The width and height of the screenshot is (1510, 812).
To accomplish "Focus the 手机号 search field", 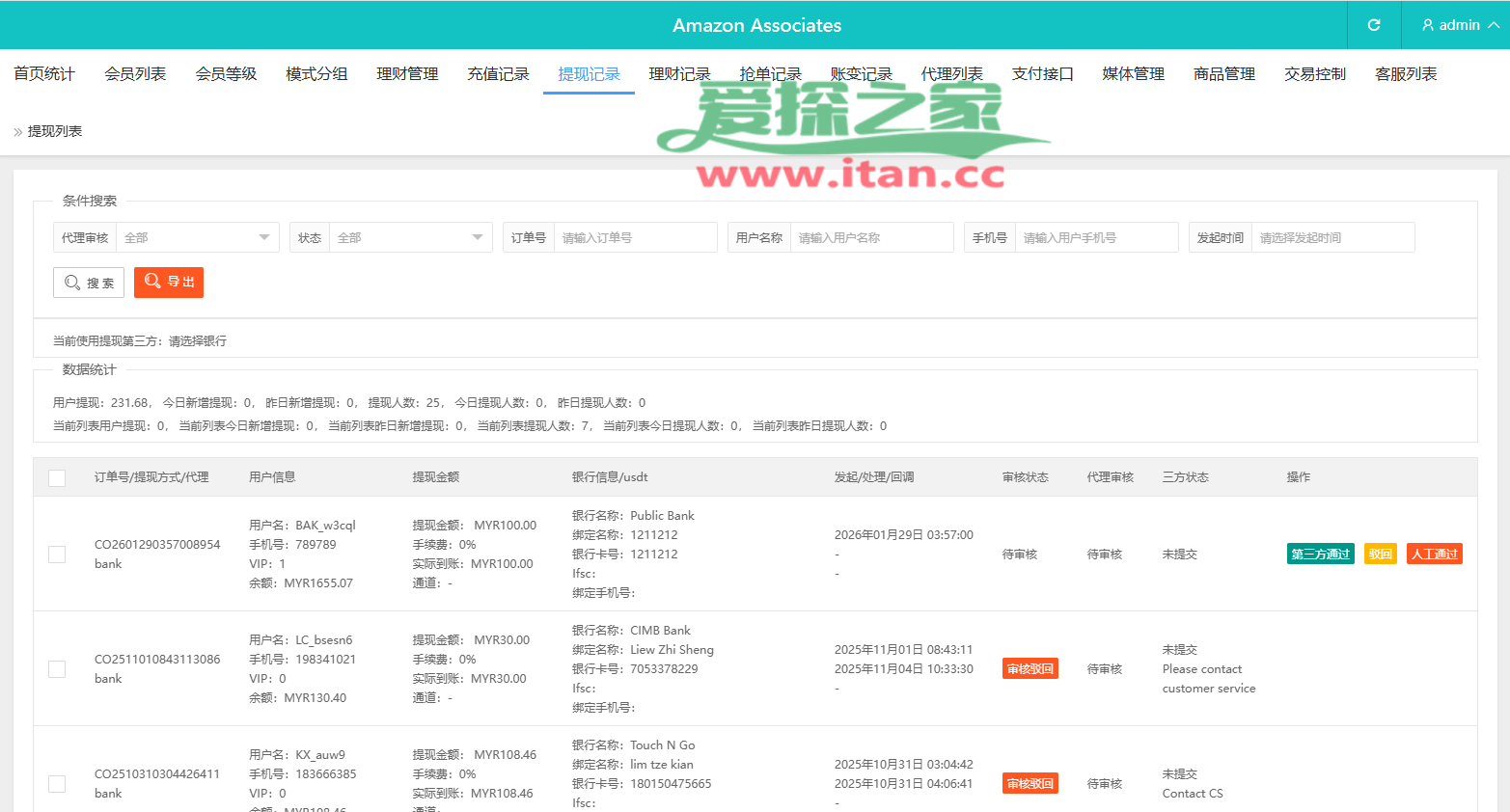I will tap(1096, 237).
